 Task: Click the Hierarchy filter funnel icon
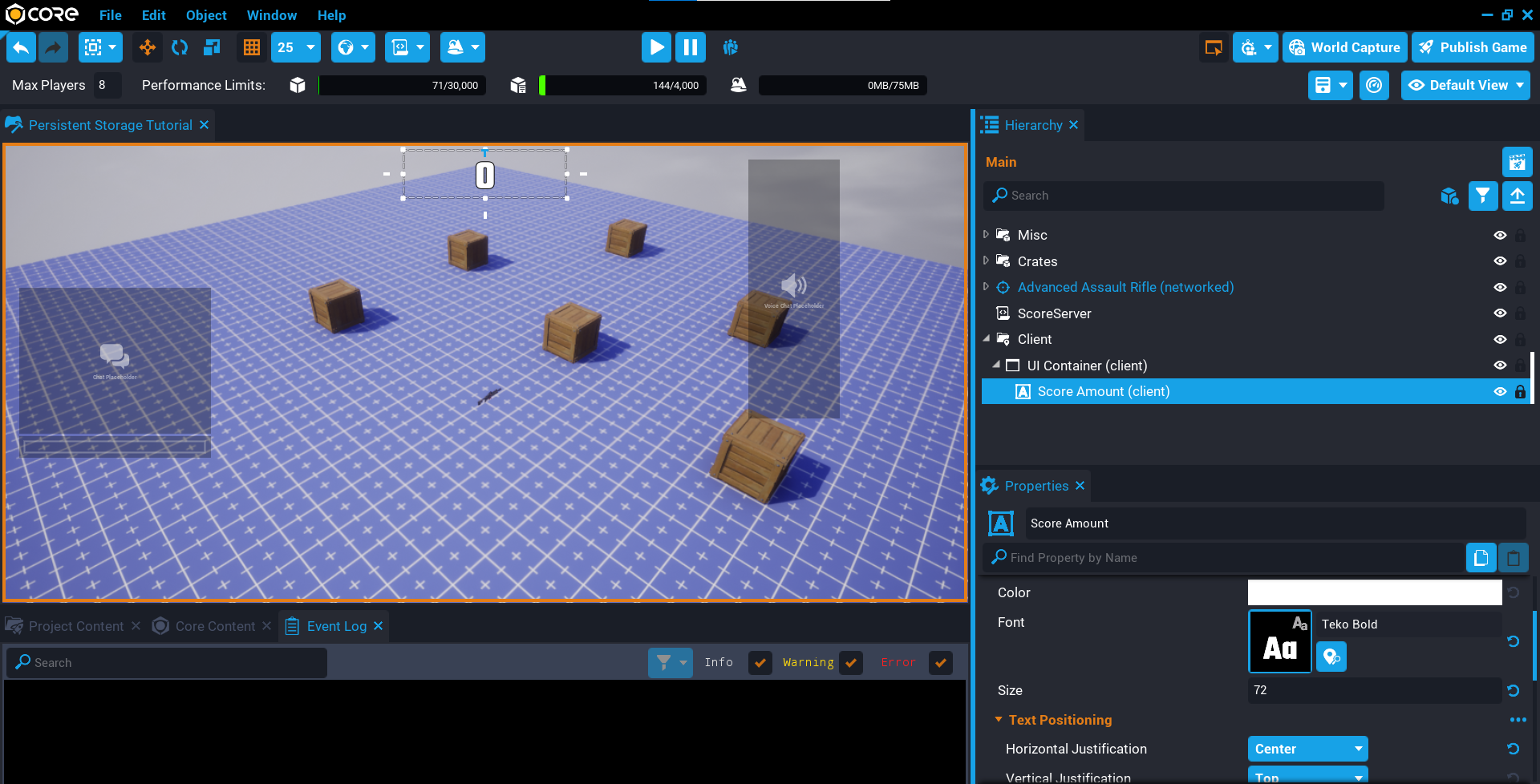(1482, 196)
